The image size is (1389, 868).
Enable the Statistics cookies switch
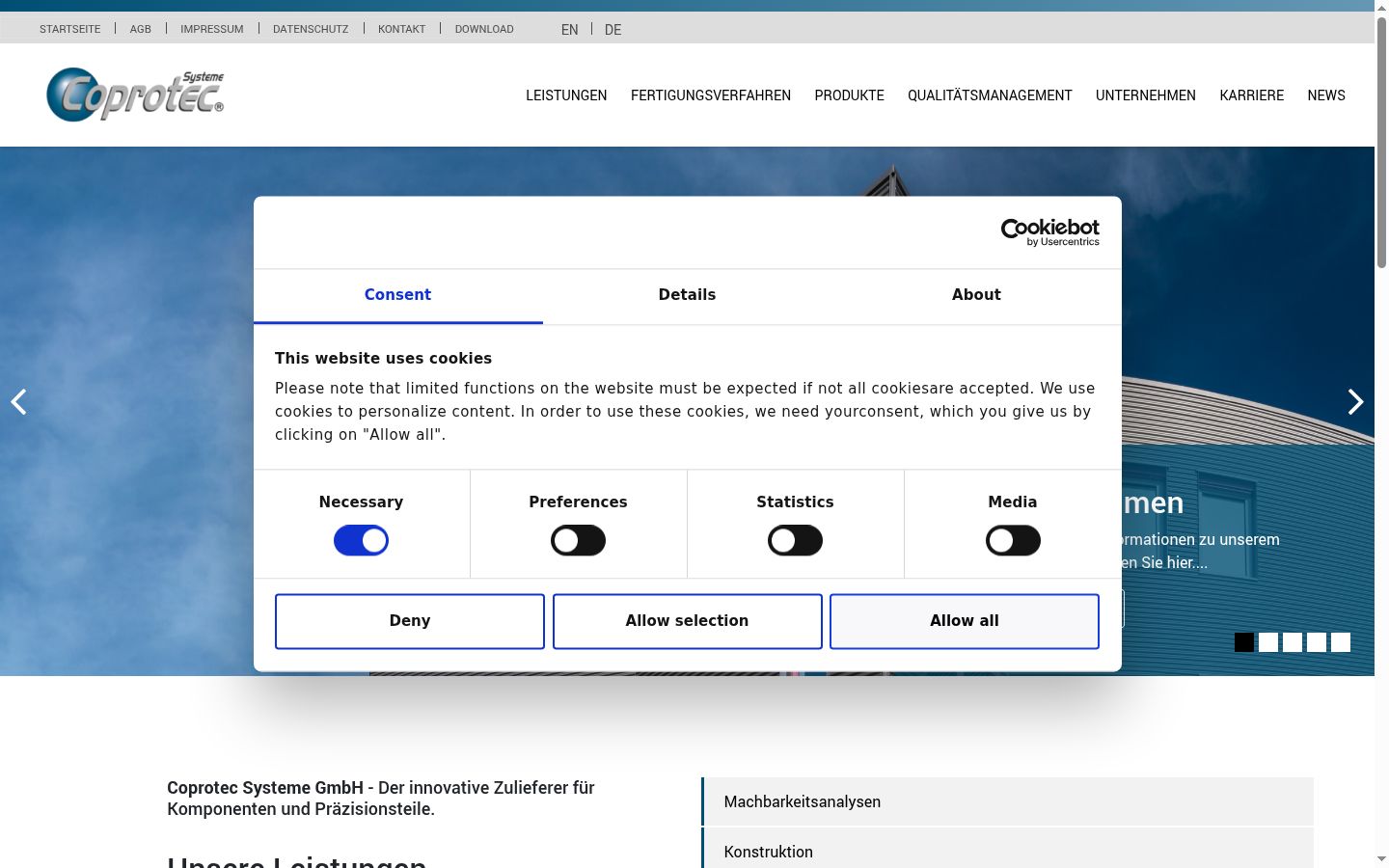tap(795, 540)
